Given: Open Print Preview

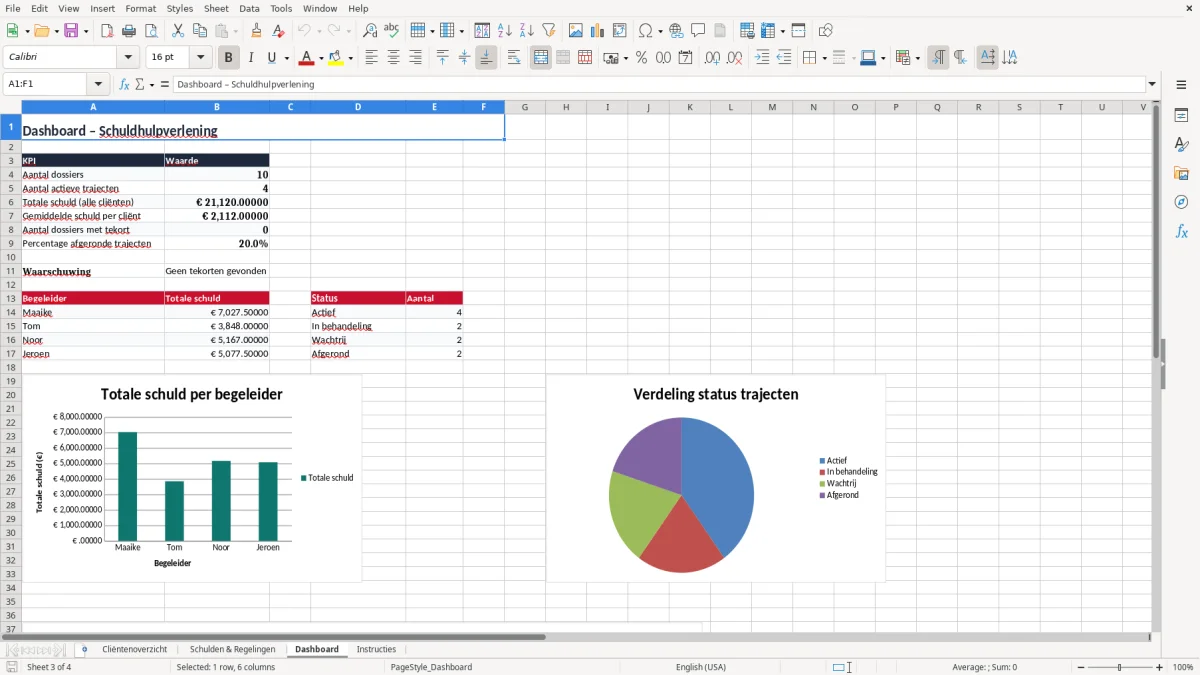Looking at the screenshot, I should (151, 31).
